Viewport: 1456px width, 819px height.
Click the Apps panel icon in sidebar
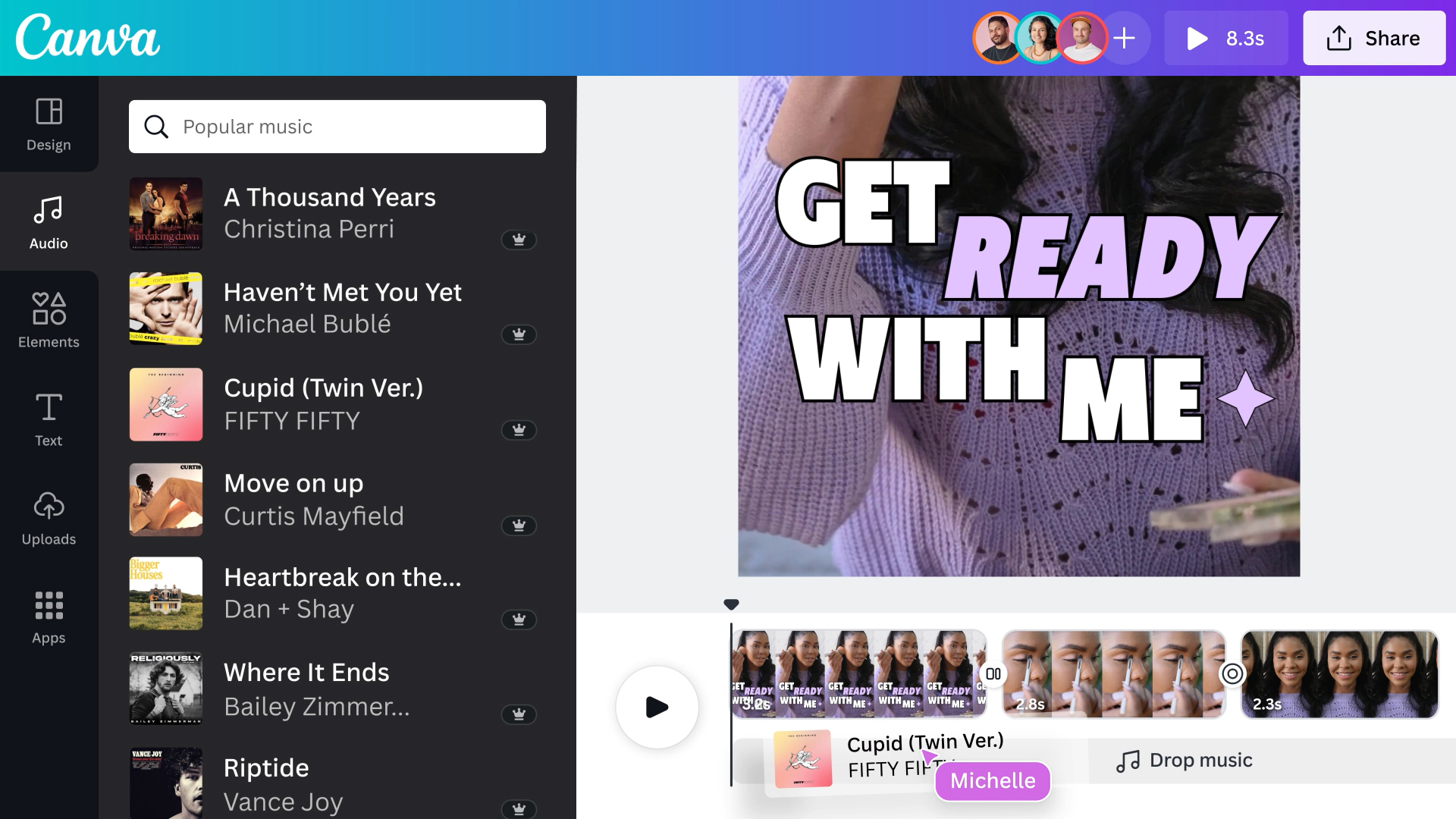click(48, 616)
